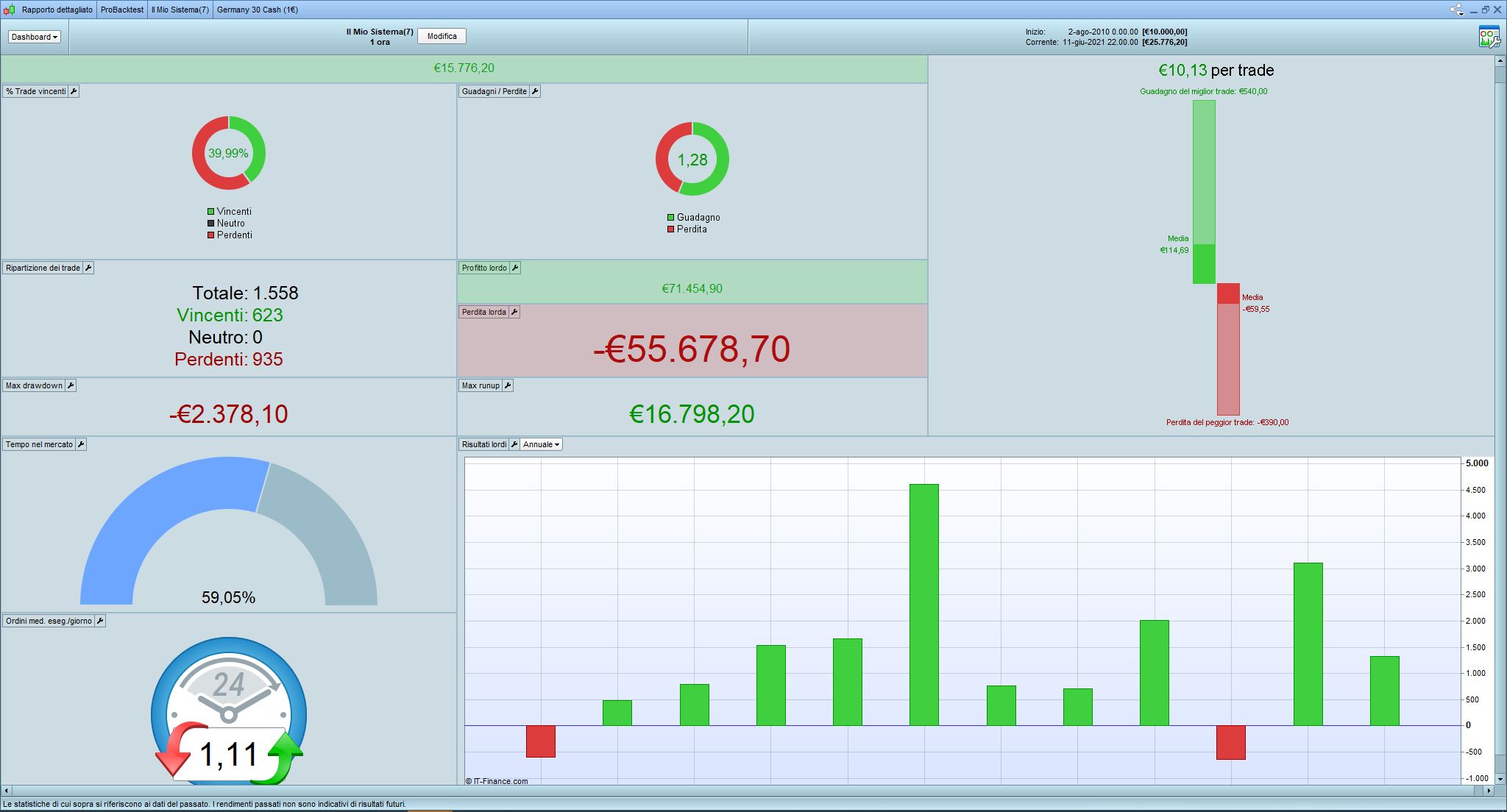The image size is (1507, 812).
Task: Click wrench icon next to % Trade vincenti
Action: tap(74, 91)
